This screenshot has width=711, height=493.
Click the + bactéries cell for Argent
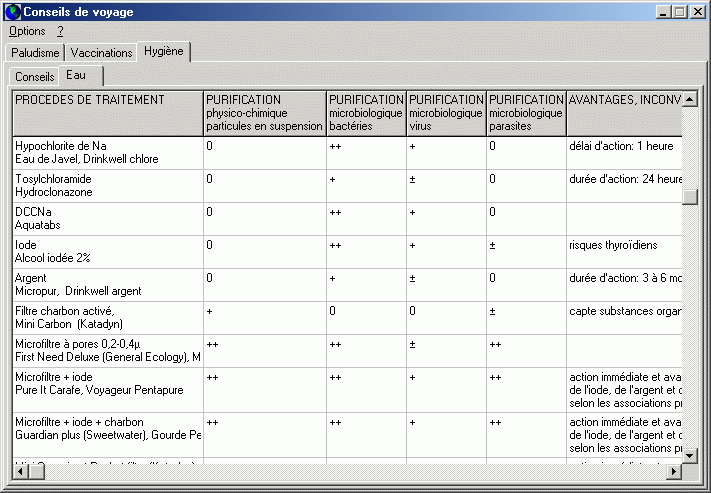366,285
